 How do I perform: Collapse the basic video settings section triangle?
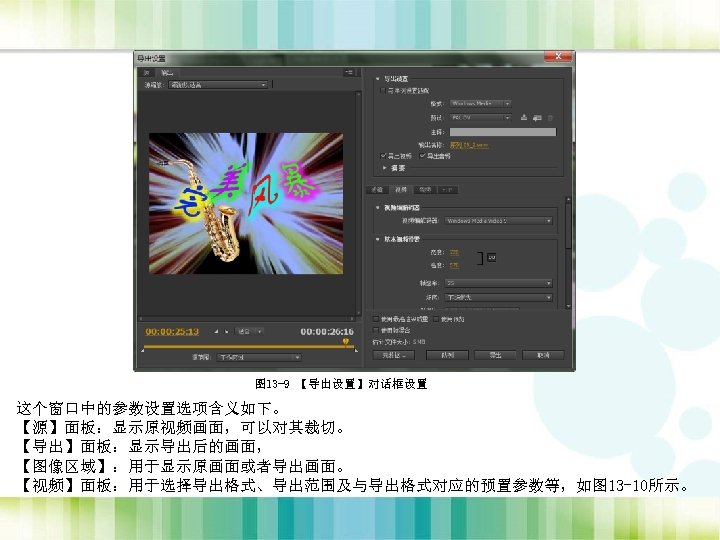377,239
